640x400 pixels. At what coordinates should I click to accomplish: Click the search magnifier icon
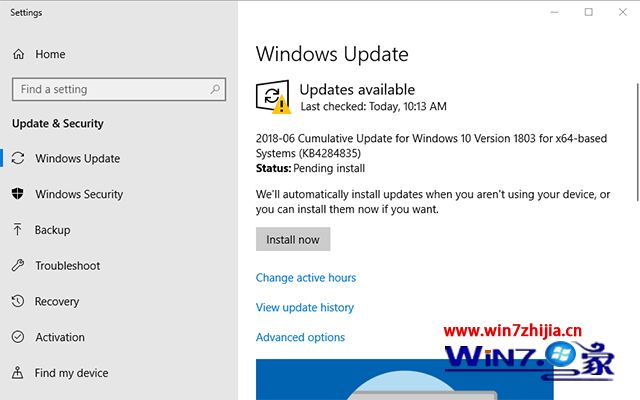point(215,89)
